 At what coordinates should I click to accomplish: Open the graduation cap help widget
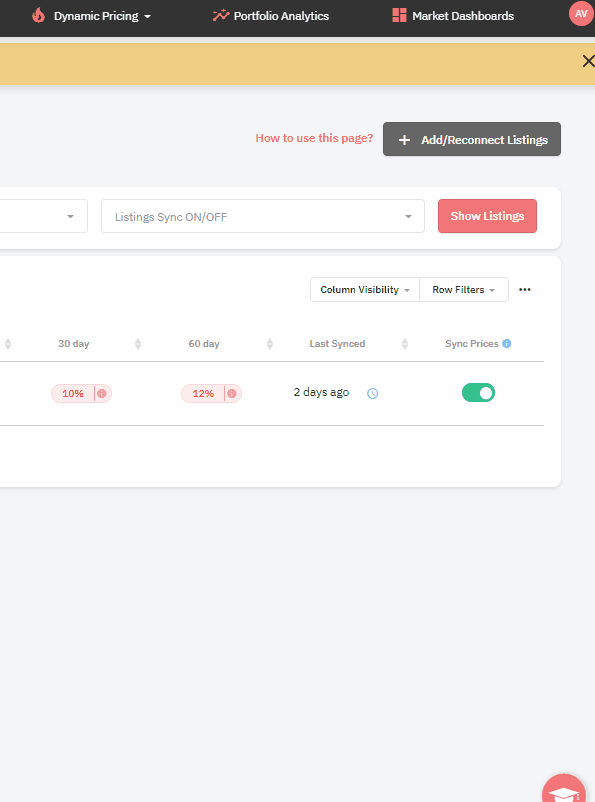coord(564,790)
